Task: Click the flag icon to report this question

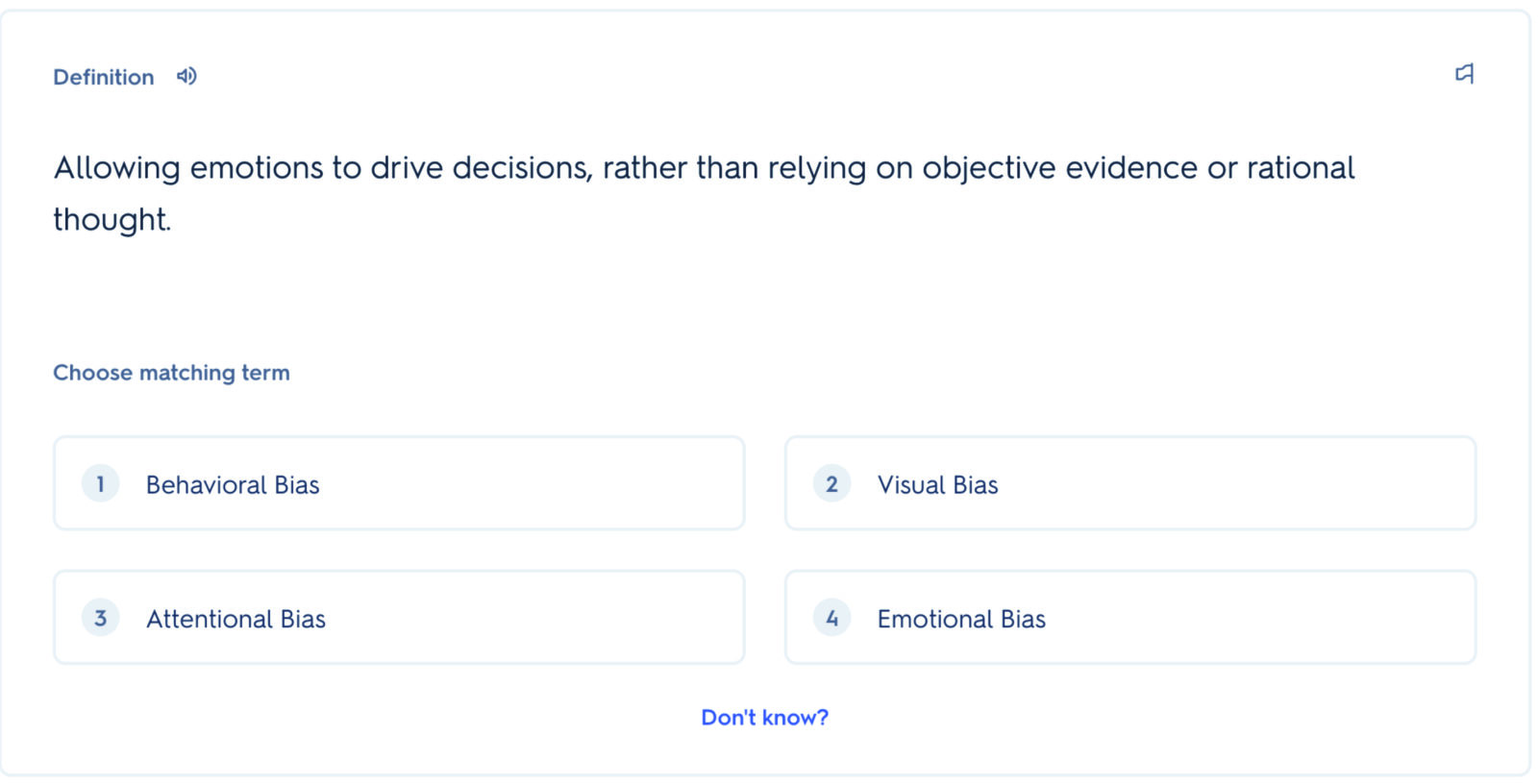Action: tap(1465, 73)
